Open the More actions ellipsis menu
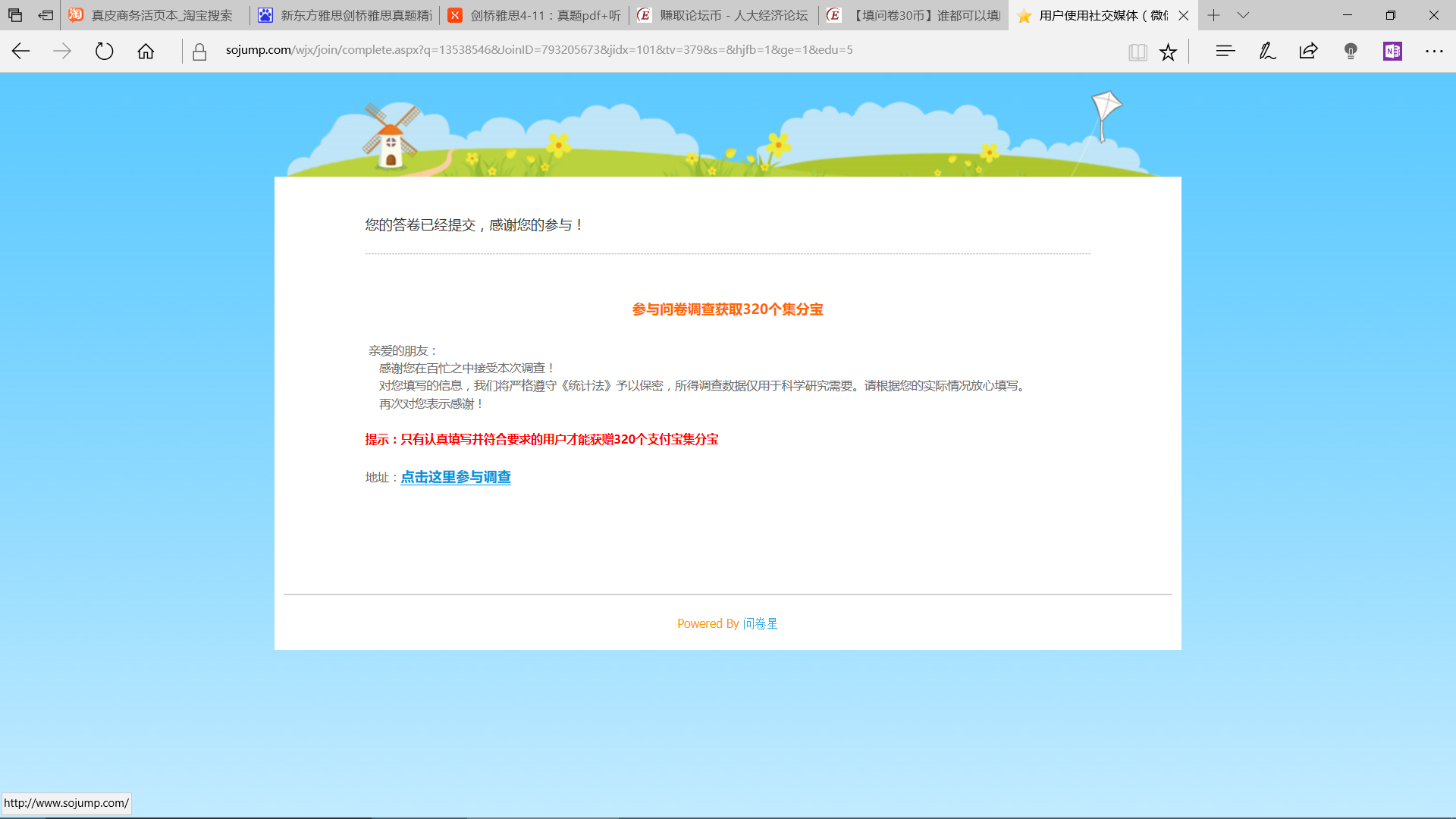 coord(1434,51)
